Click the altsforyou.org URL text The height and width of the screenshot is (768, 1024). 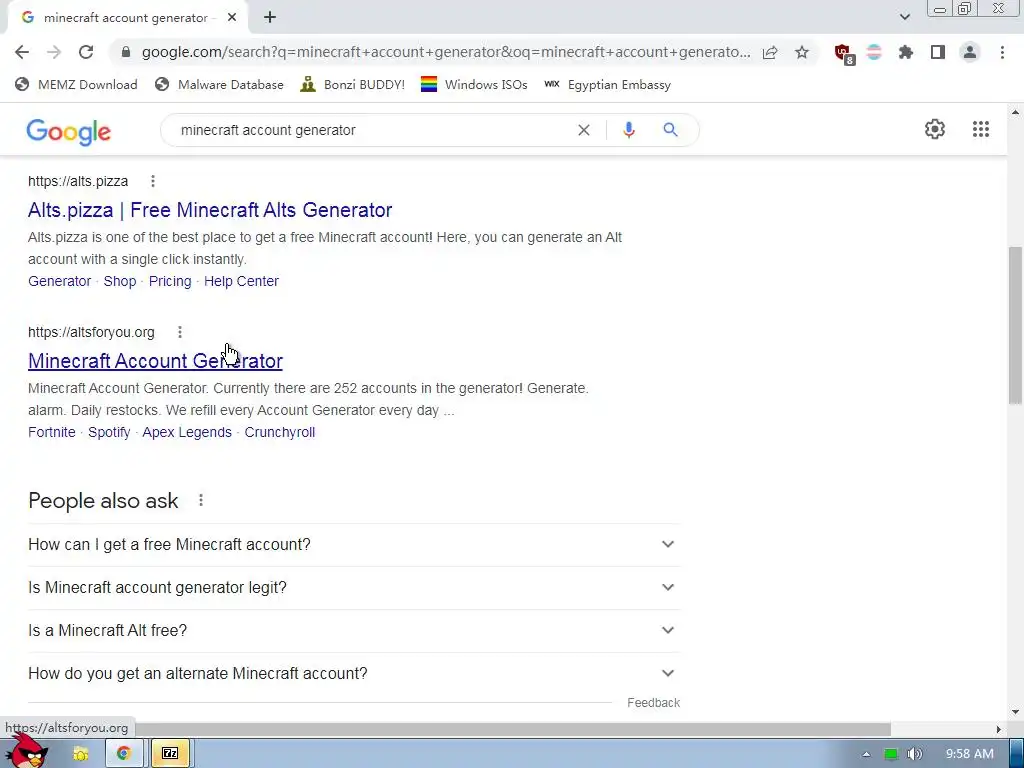pos(91,332)
